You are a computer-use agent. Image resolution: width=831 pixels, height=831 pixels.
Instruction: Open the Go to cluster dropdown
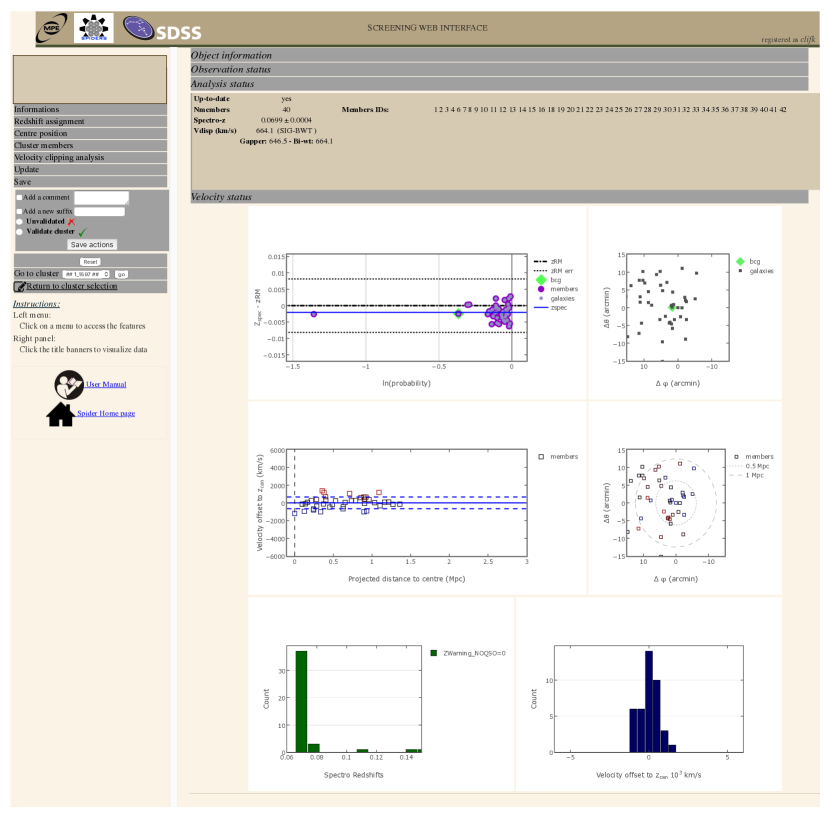86,274
